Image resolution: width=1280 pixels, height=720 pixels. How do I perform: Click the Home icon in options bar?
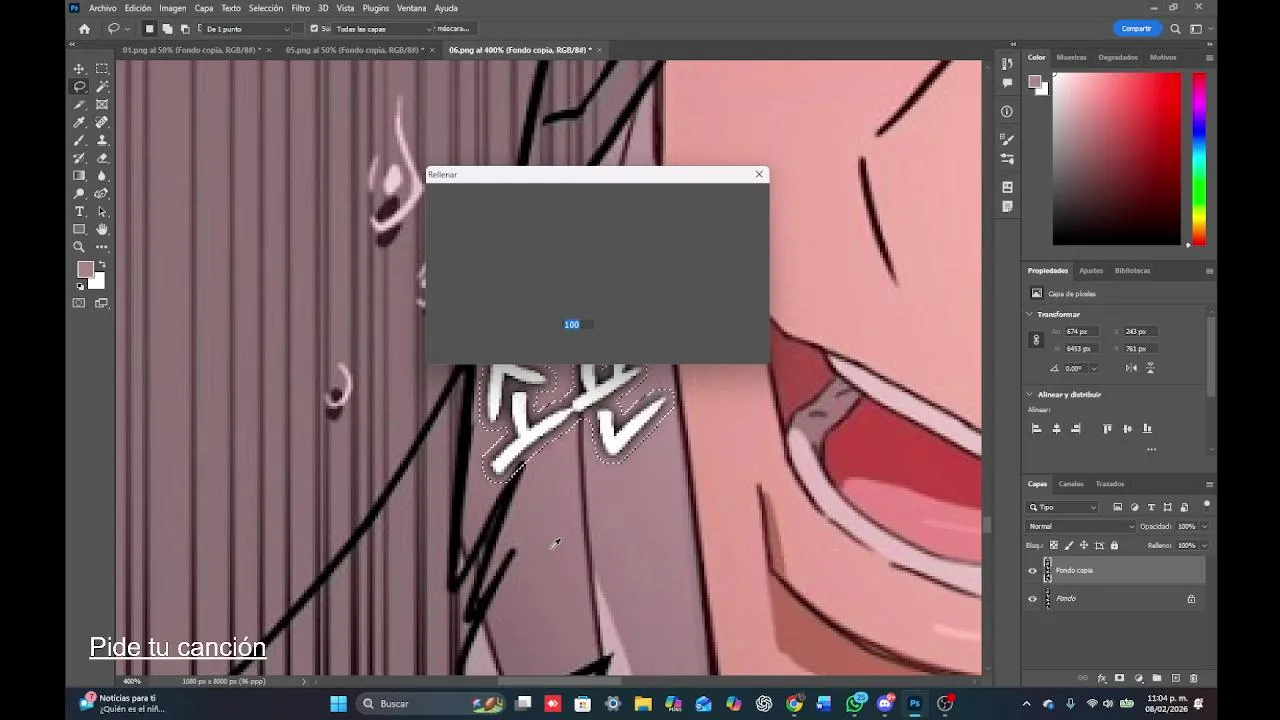(84, 29)
